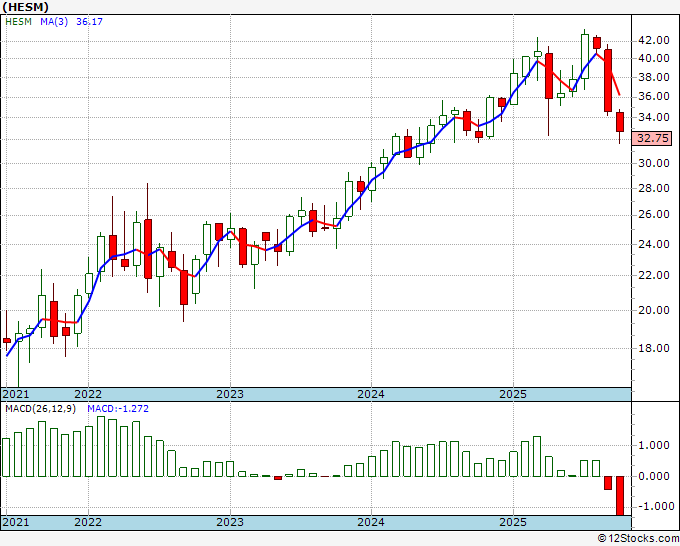This screenshot has height=546, width=680.
Task: Click the -1.000 MACD axis label
Action: [654, 507]
